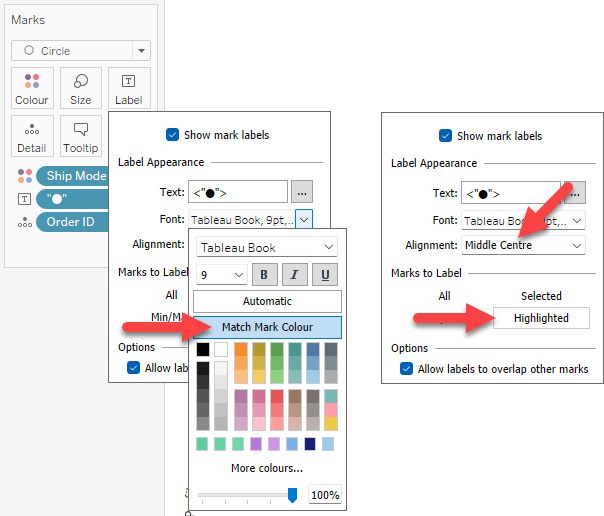Untick Show mark labels in right panel
The image size is (604, 516).
pos(446,136)
